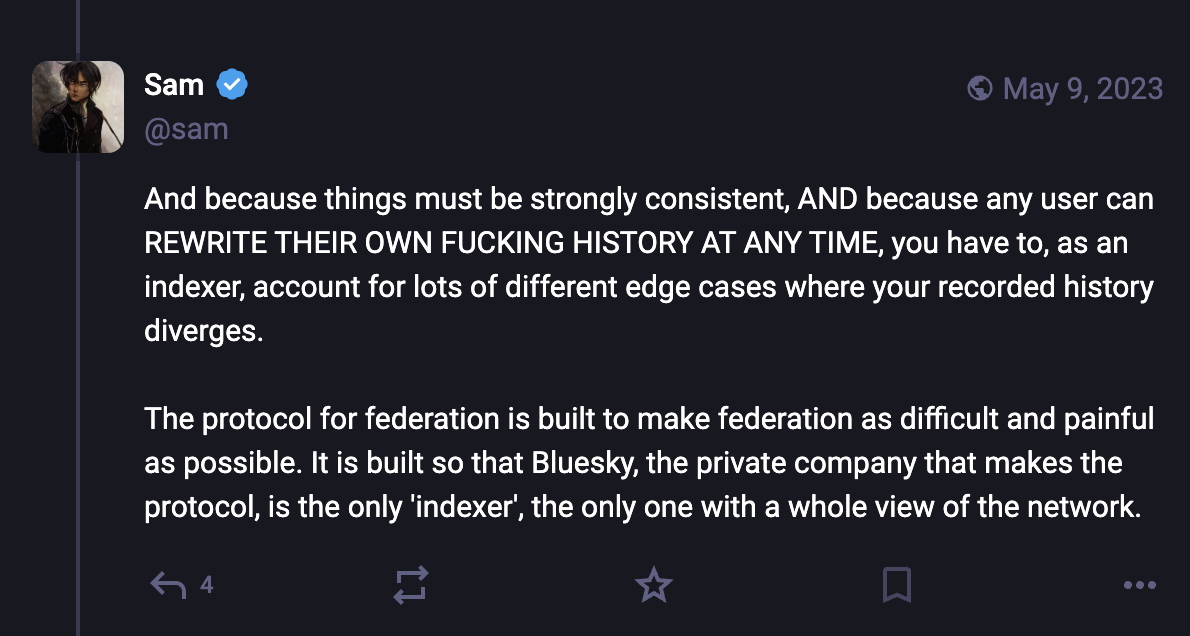Open the three-dot more options menu
Screen dimensions: 1190x636
coord(1140,585)
